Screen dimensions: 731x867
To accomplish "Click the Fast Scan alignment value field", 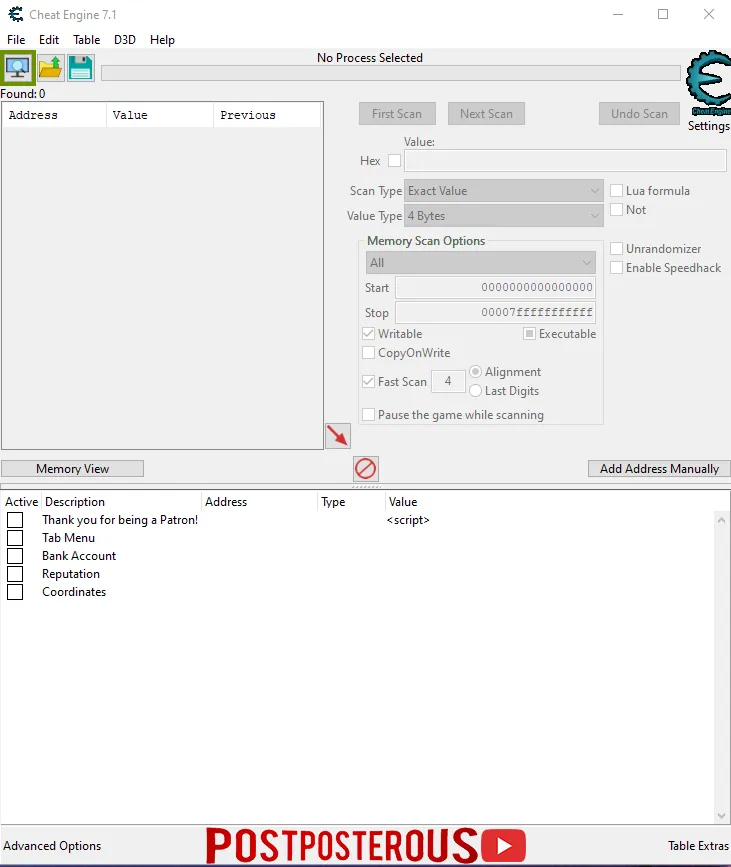I will click(x=448, y=381).
